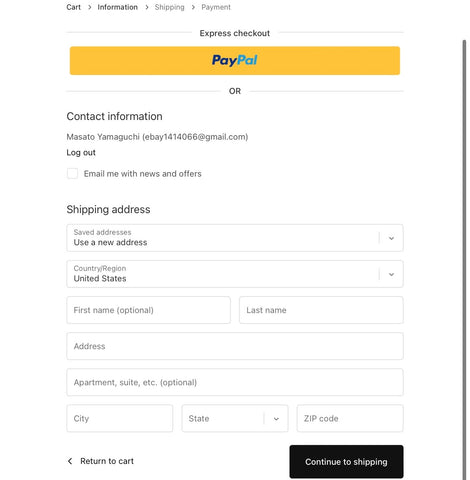Click Continue to shipping button
Image resolution: width=470 pixels, height=480 pixels.
coord(346,462)
